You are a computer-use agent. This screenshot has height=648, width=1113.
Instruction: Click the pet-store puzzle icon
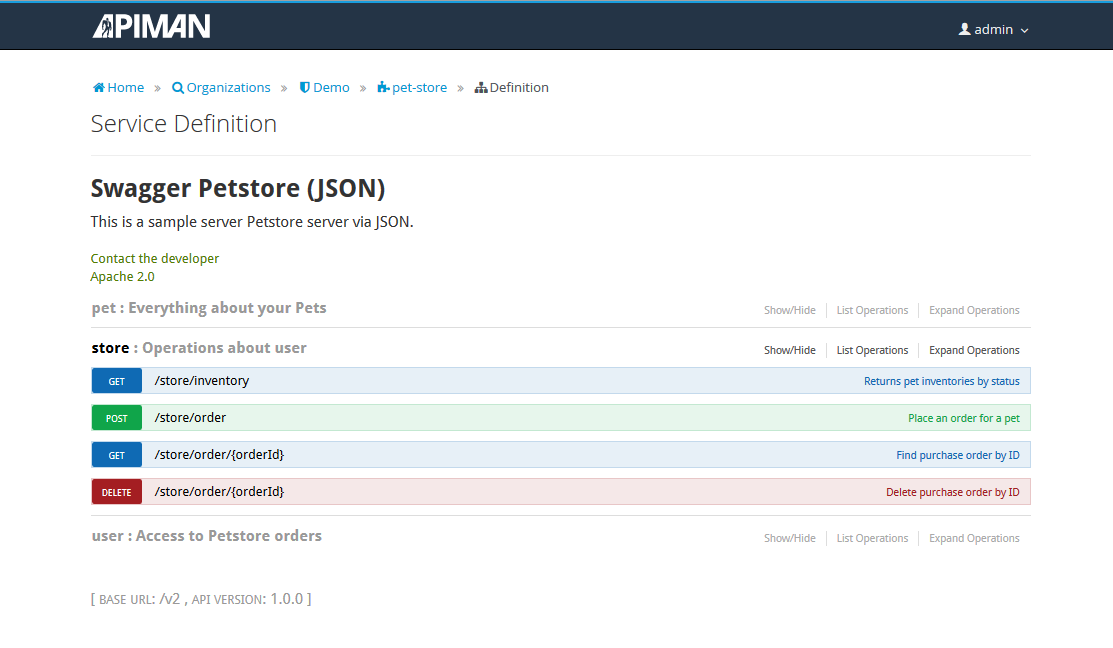383,87
